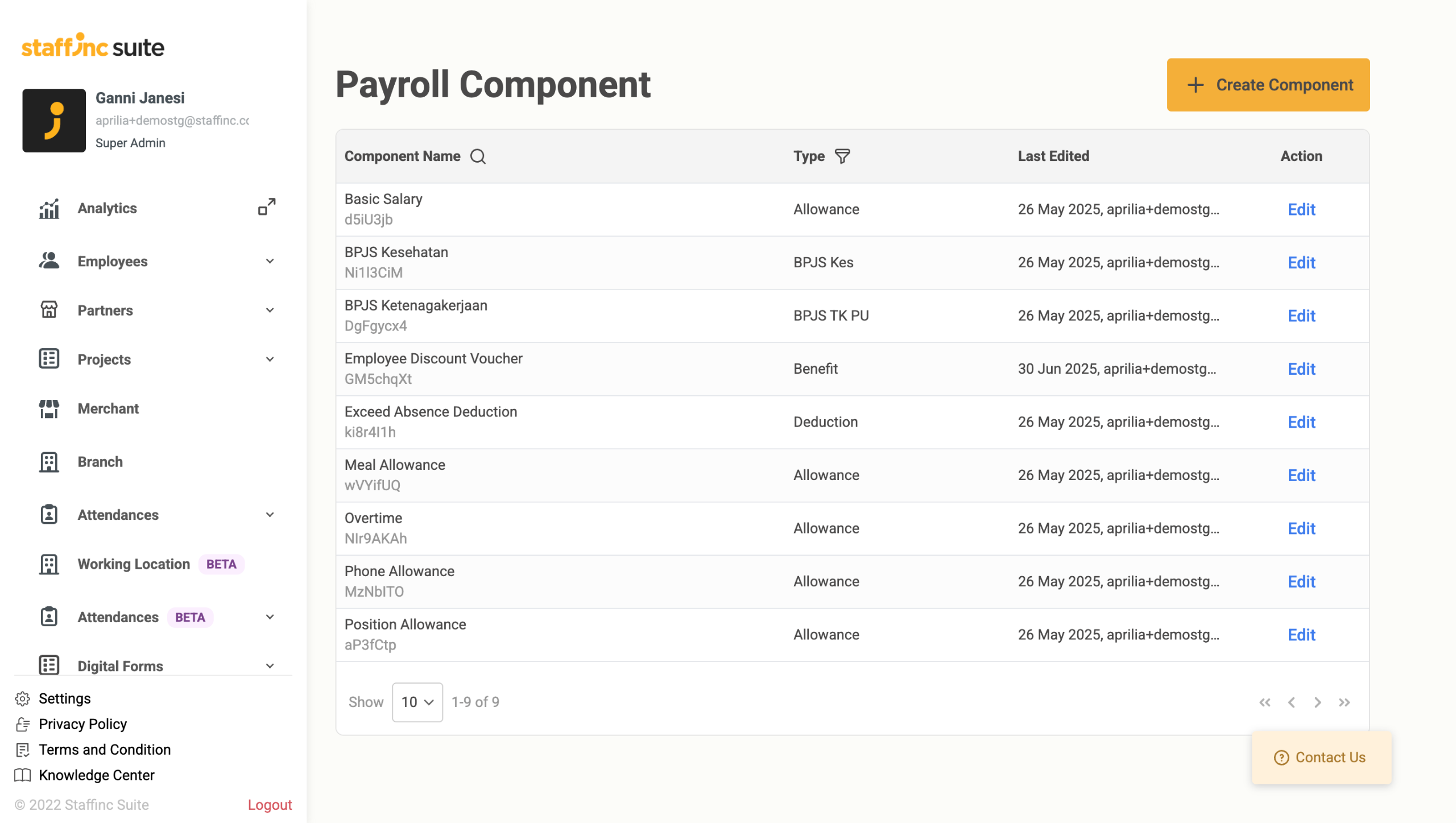Click the Create Component button
Screen dimensions: 1456x823
coord(1268,85)
